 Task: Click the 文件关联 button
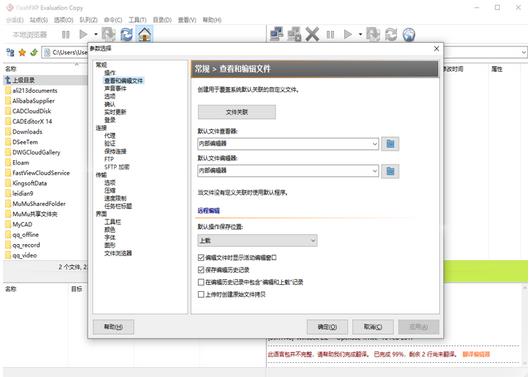pos(237,112)
